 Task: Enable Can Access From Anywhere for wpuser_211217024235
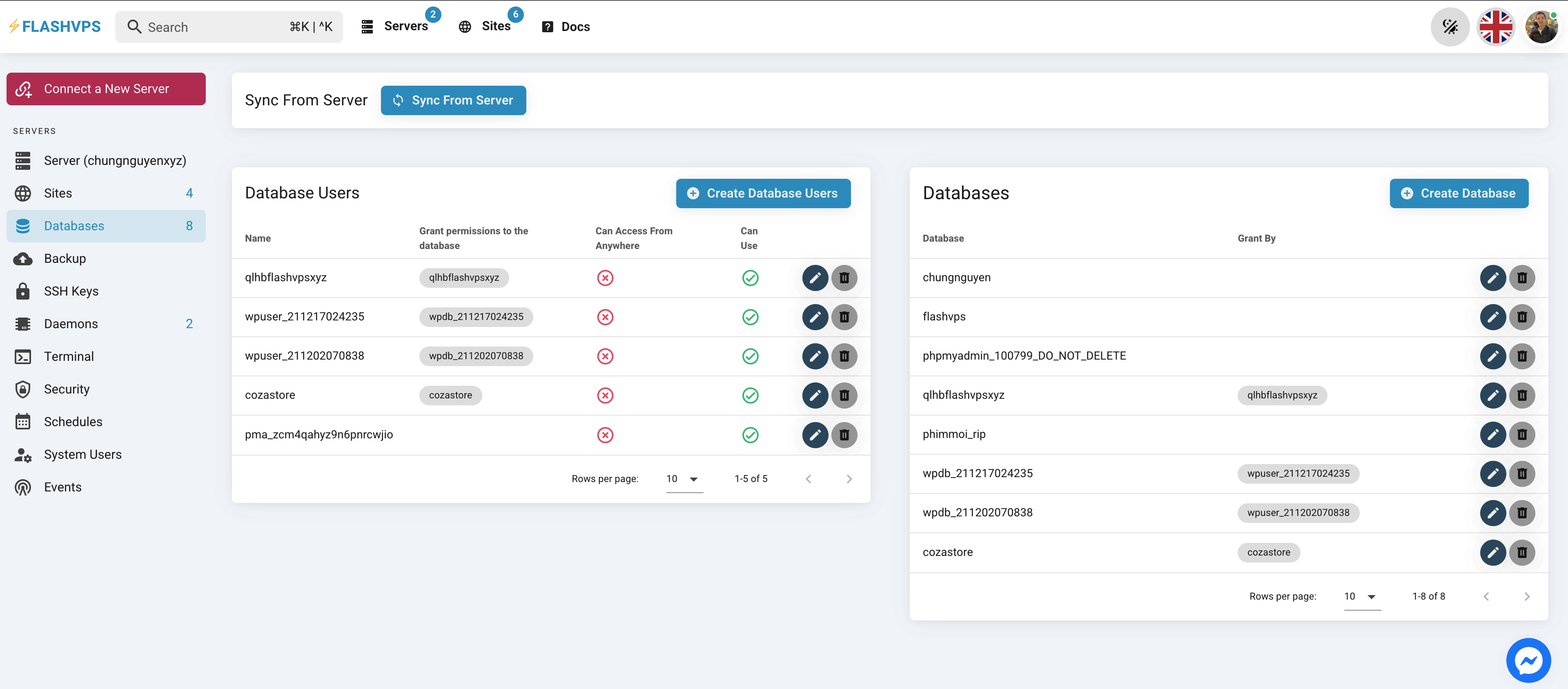coord(605,316)
